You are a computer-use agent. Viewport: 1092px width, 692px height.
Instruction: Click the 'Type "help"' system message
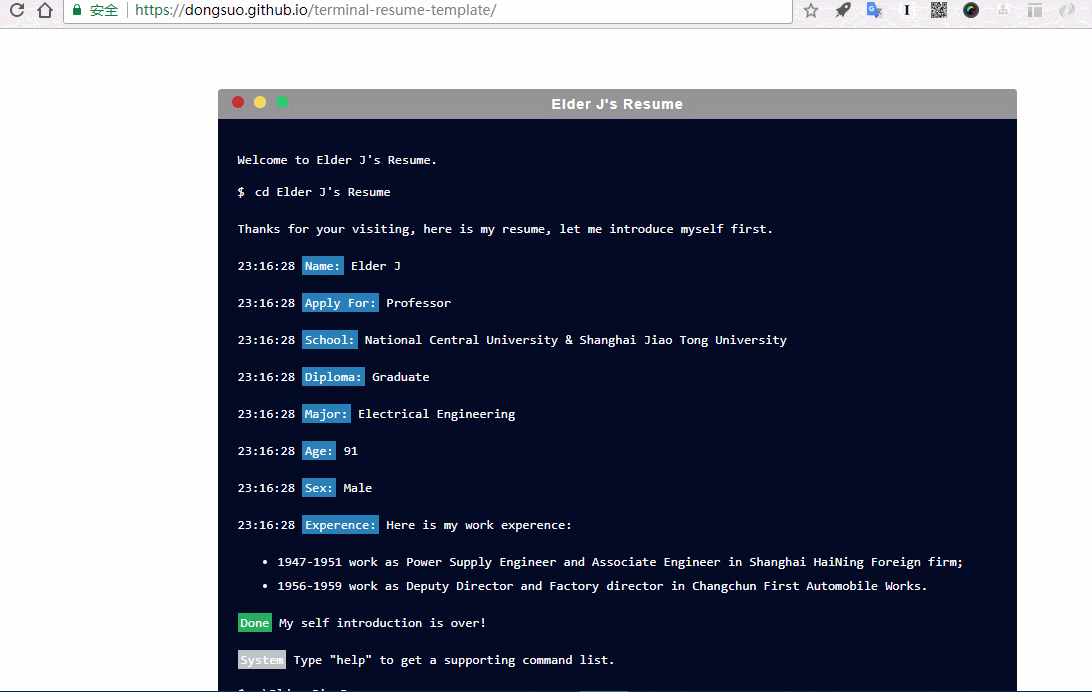pyautogui.click(x=454, y=660)
